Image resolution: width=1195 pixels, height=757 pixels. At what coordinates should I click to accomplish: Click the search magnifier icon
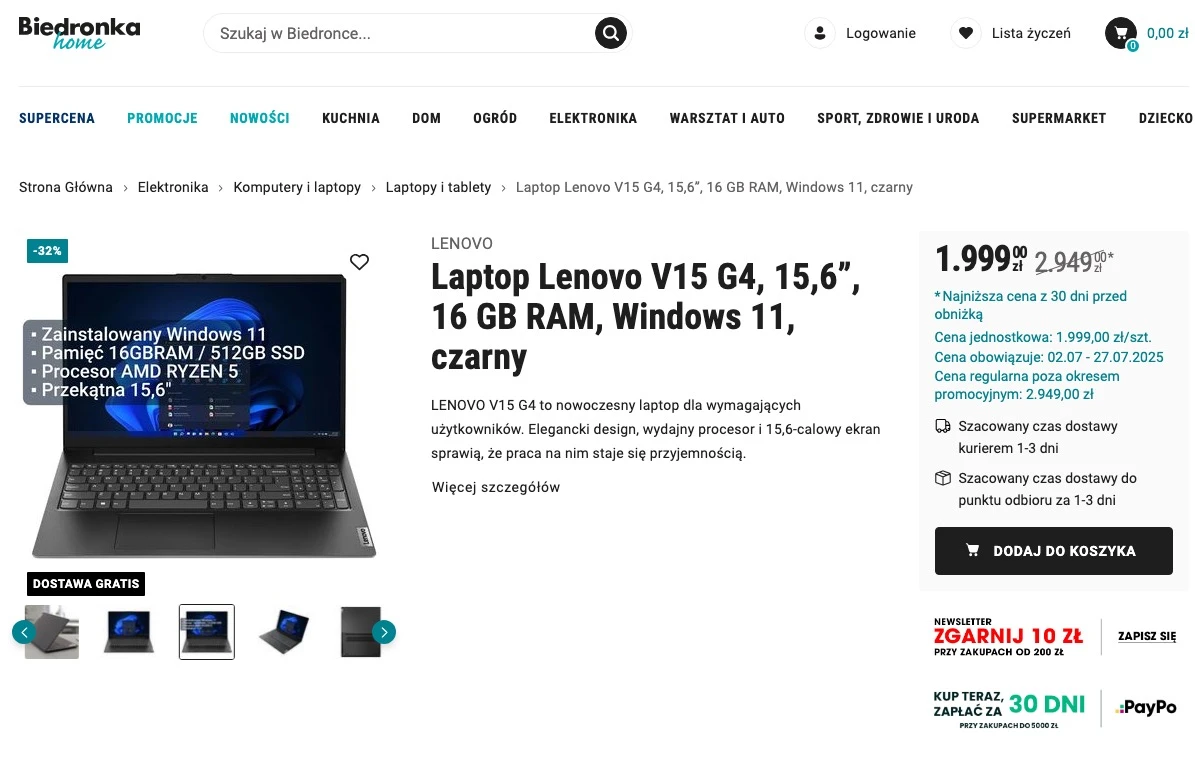(610, 33)
